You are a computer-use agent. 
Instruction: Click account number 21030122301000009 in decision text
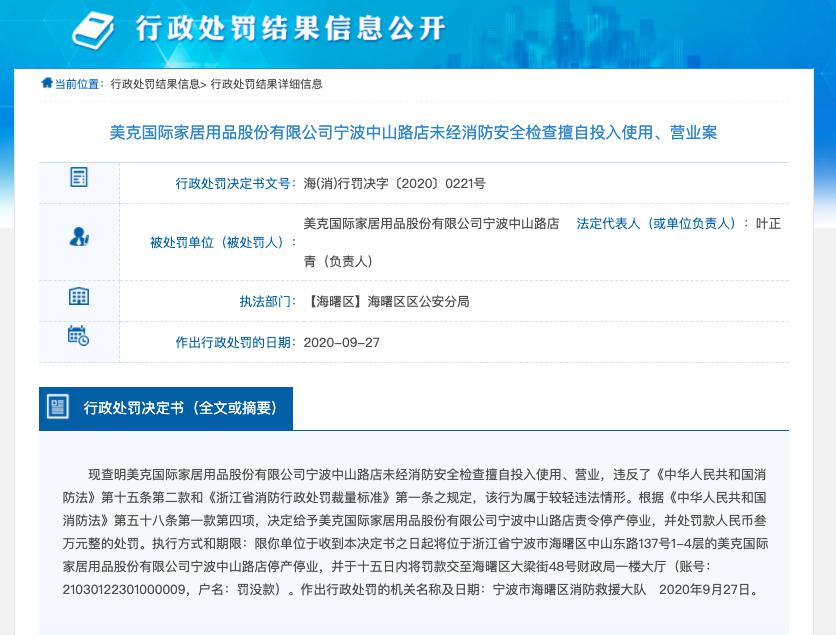click(x=124, y=590)
